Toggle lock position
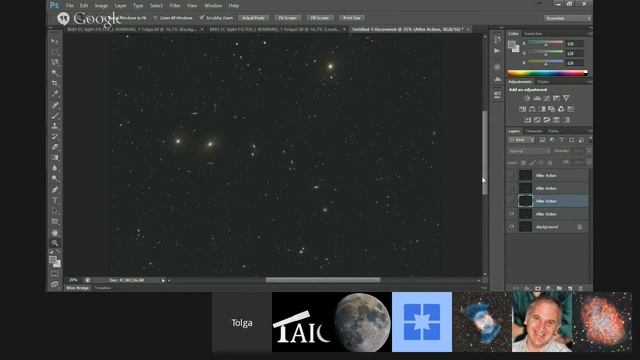Viewport: 640px width, 360px height. coord(541,162)
